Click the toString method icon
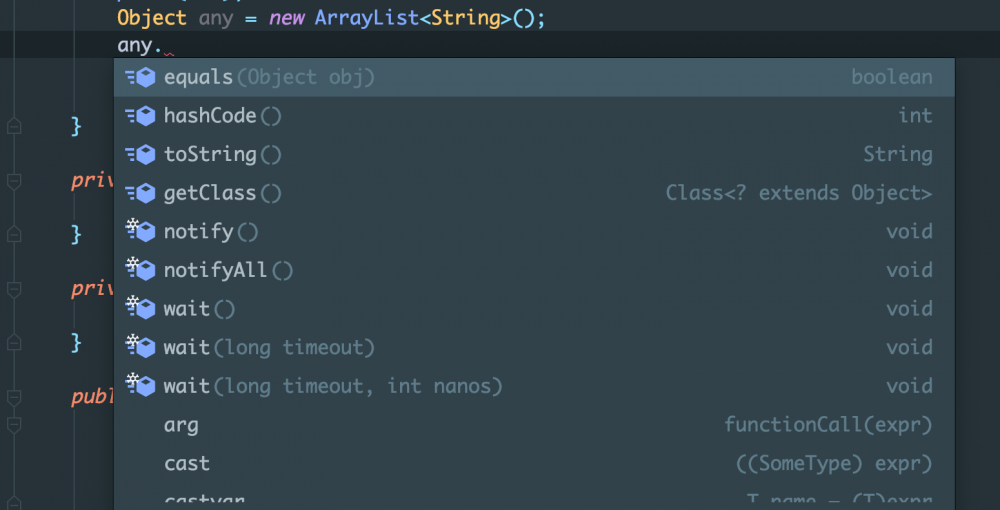This screenshot has width=1000, height=510. coord(140,155)
